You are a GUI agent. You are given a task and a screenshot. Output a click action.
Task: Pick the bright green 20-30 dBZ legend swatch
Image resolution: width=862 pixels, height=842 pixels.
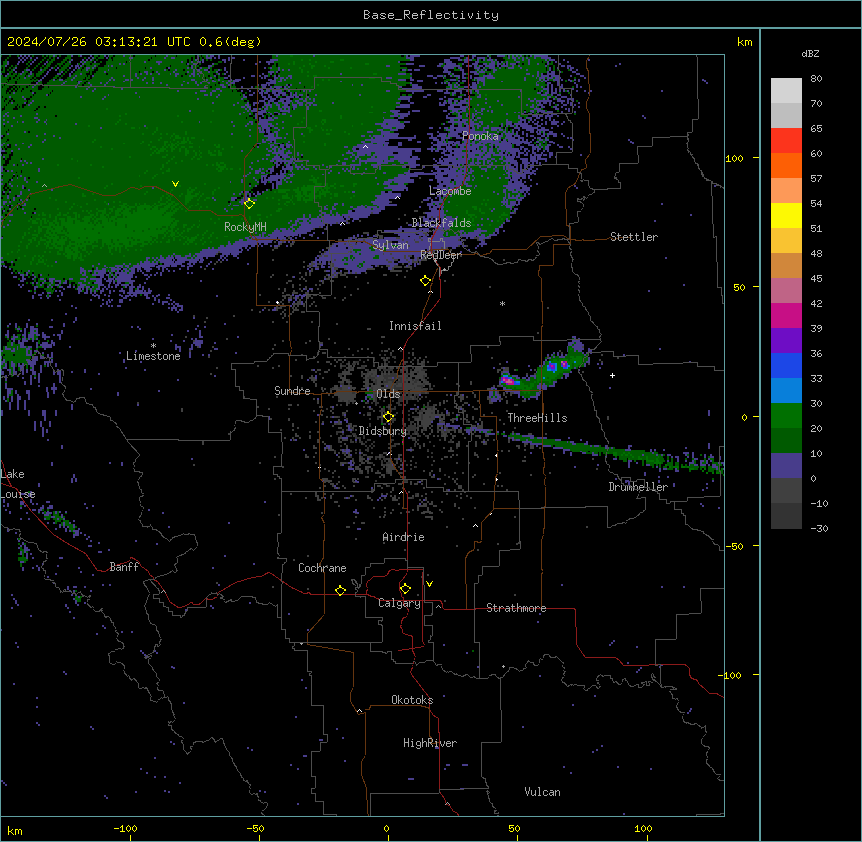coord(786,416)
